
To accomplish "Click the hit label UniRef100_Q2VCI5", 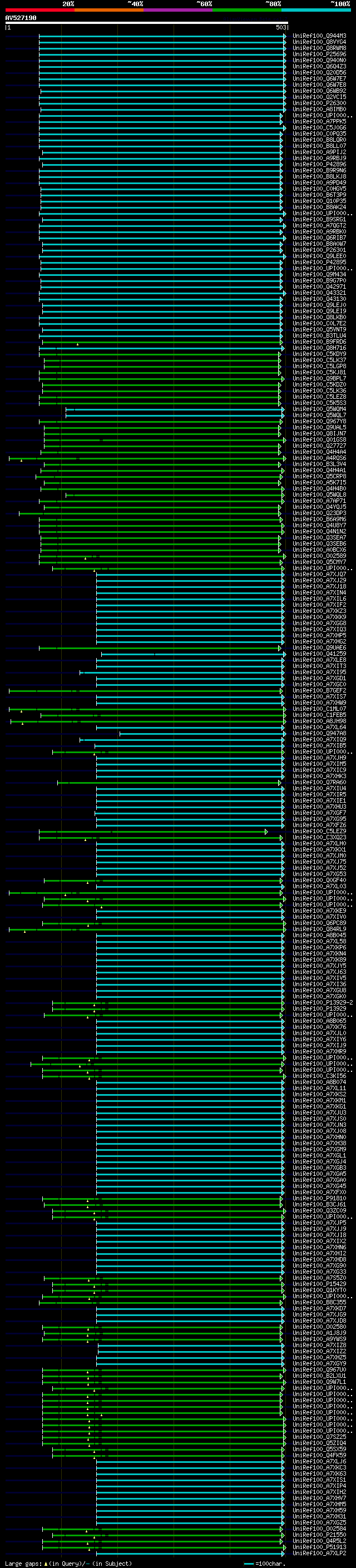I will [x=319, y=97].
